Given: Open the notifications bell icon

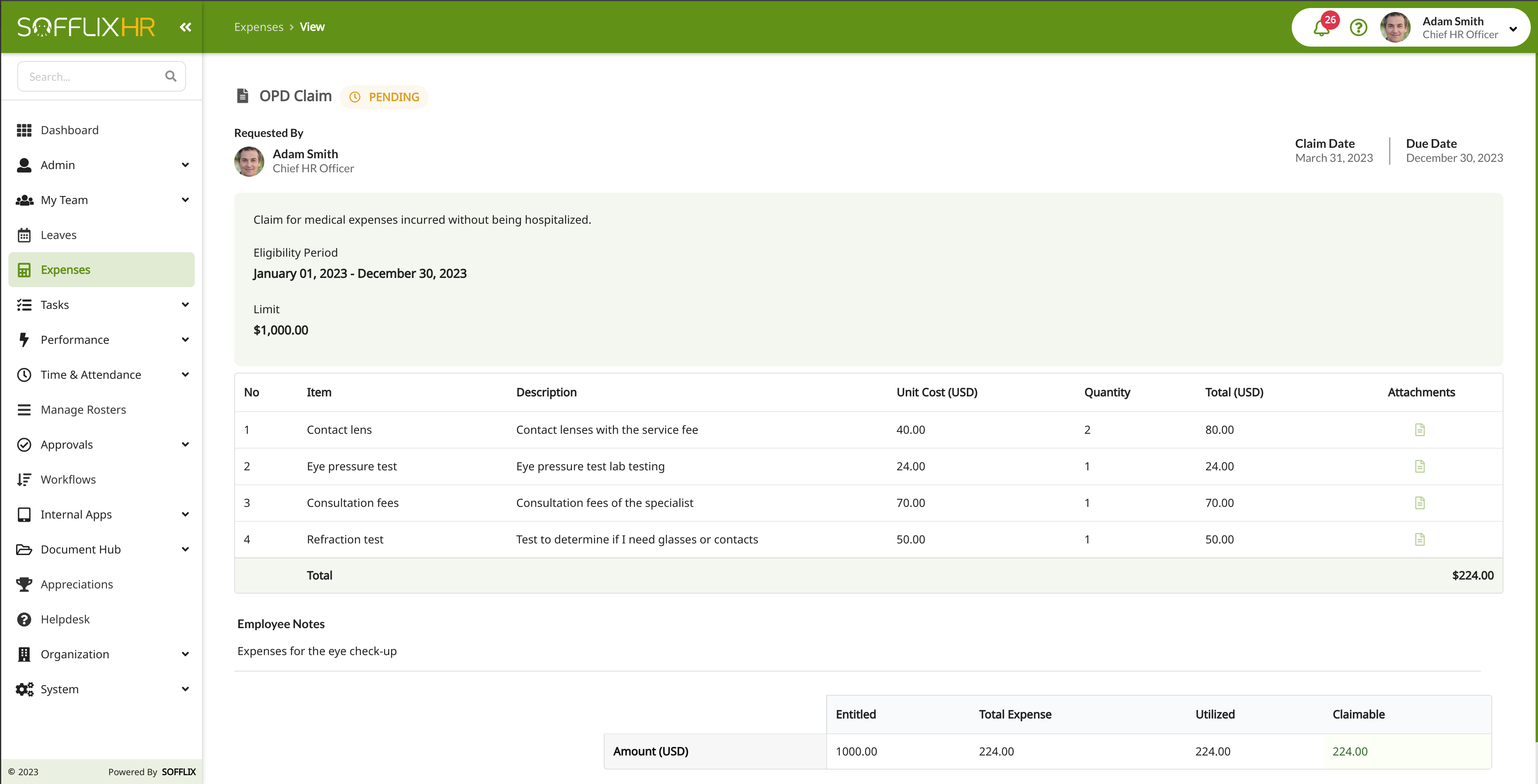Looking at the screenshot, I should tap(1322, 27).
